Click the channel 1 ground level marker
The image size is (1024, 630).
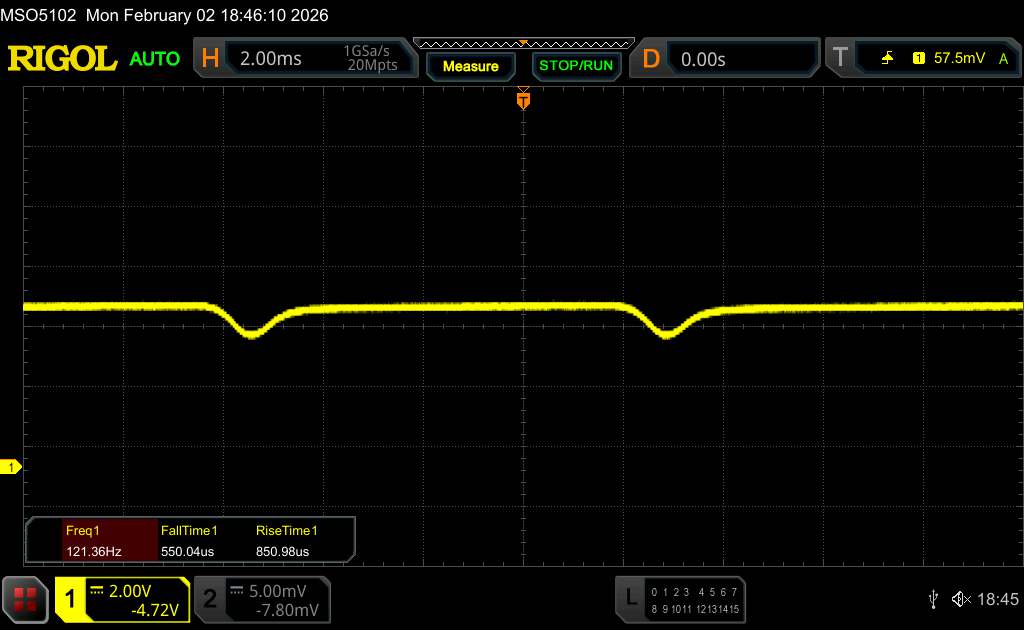tap(11, 467)
